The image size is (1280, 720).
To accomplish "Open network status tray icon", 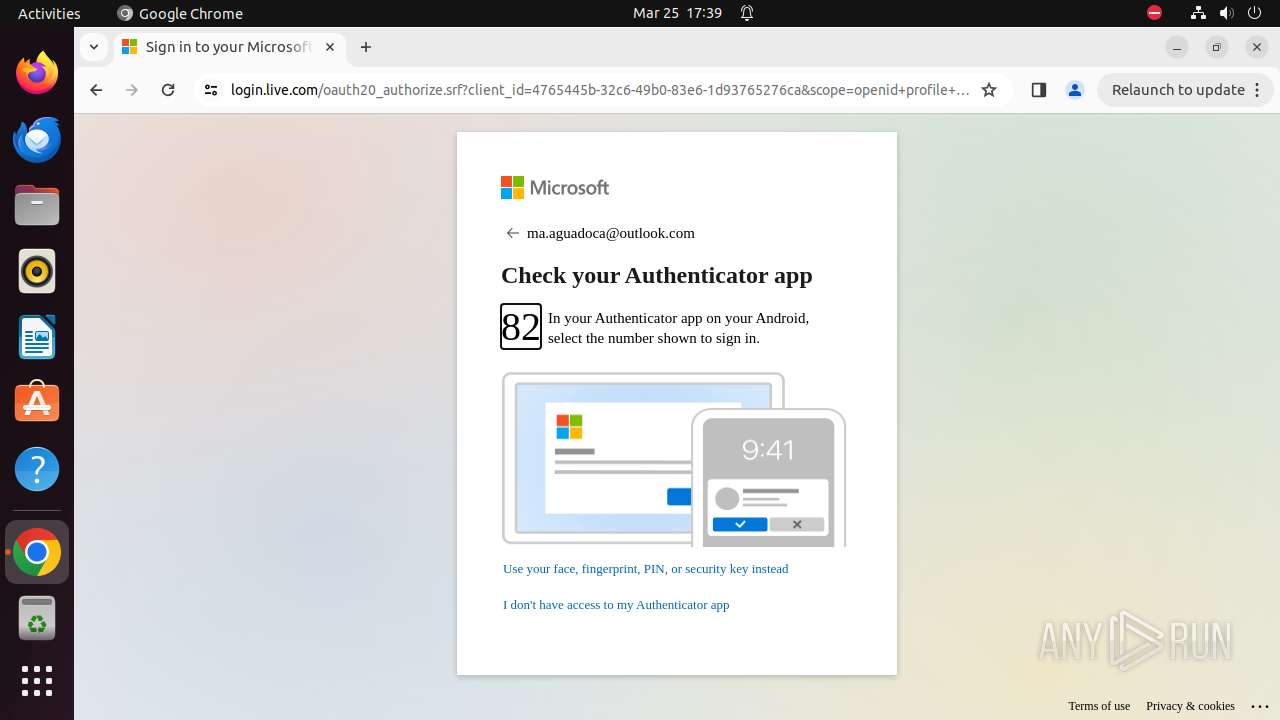I will tap(1198, 13).
